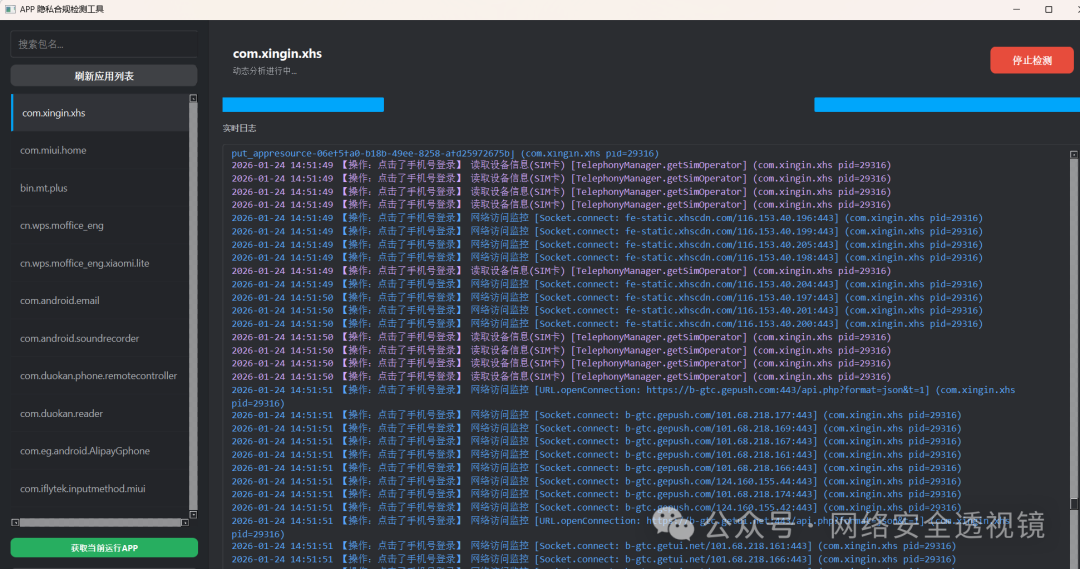
Task: Click the package name search field
Action: [104, 44]
